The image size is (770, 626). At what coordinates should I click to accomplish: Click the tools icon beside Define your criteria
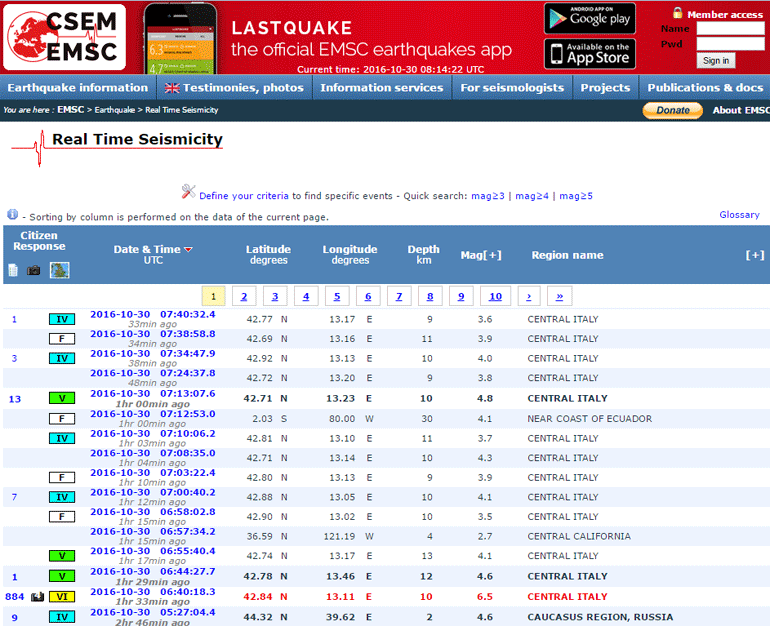[188, 192]
